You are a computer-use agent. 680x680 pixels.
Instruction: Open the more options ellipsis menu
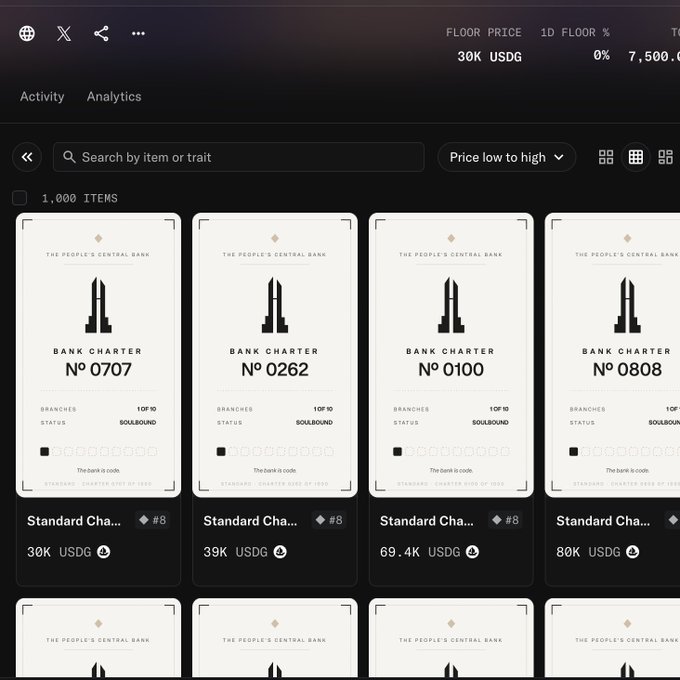click(x=138, y=33)
